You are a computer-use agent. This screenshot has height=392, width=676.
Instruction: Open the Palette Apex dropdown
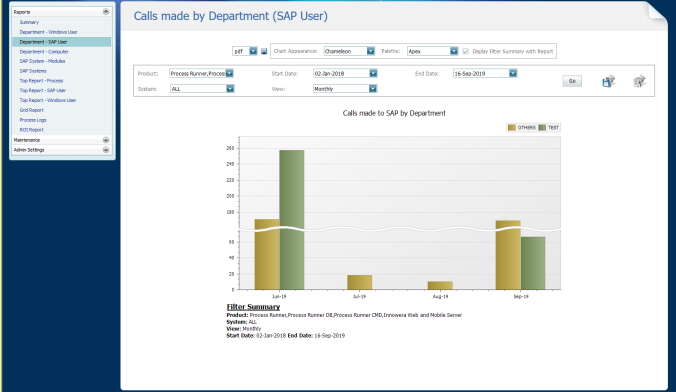454,51
